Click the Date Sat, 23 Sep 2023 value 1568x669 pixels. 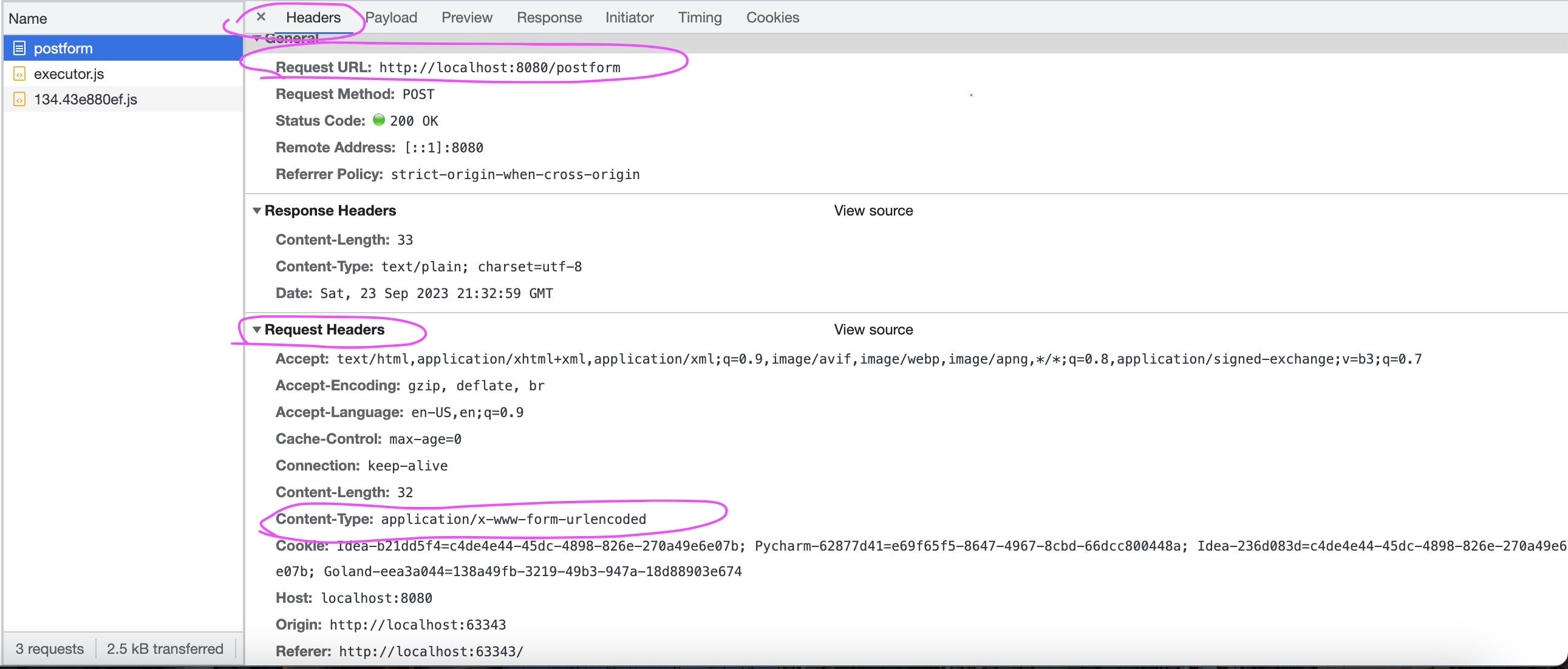click(437, 293)
